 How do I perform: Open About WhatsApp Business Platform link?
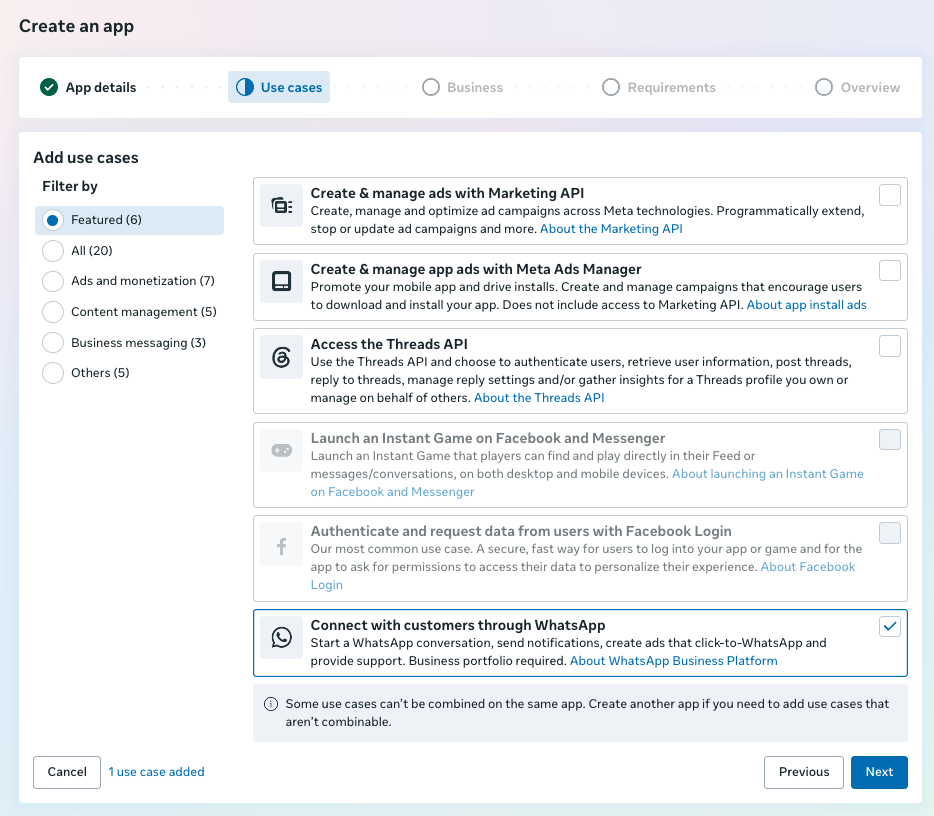(x=674, y=661)
